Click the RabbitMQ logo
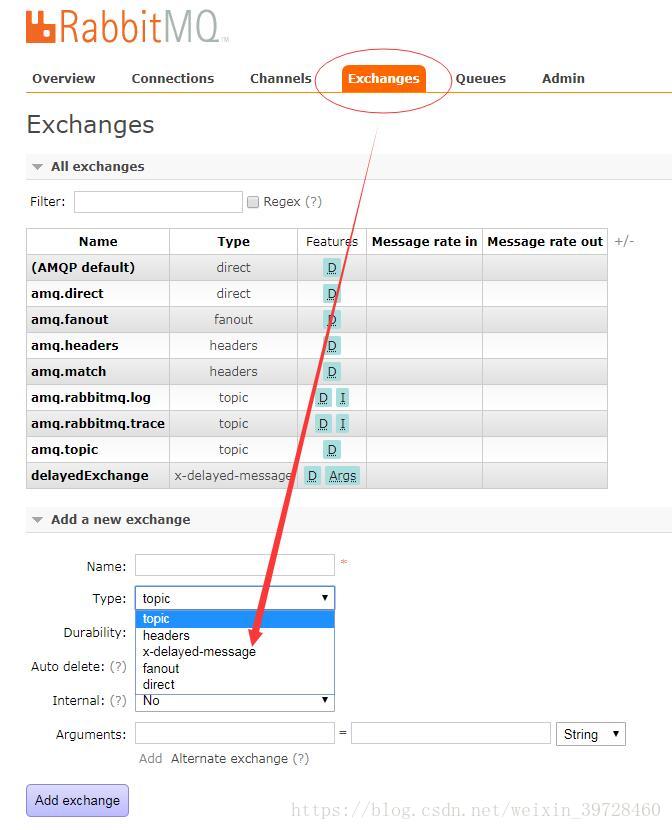Image resolution: width=672 pixels, height=830 pixels. pyautogui.click(x=127, y=26)
